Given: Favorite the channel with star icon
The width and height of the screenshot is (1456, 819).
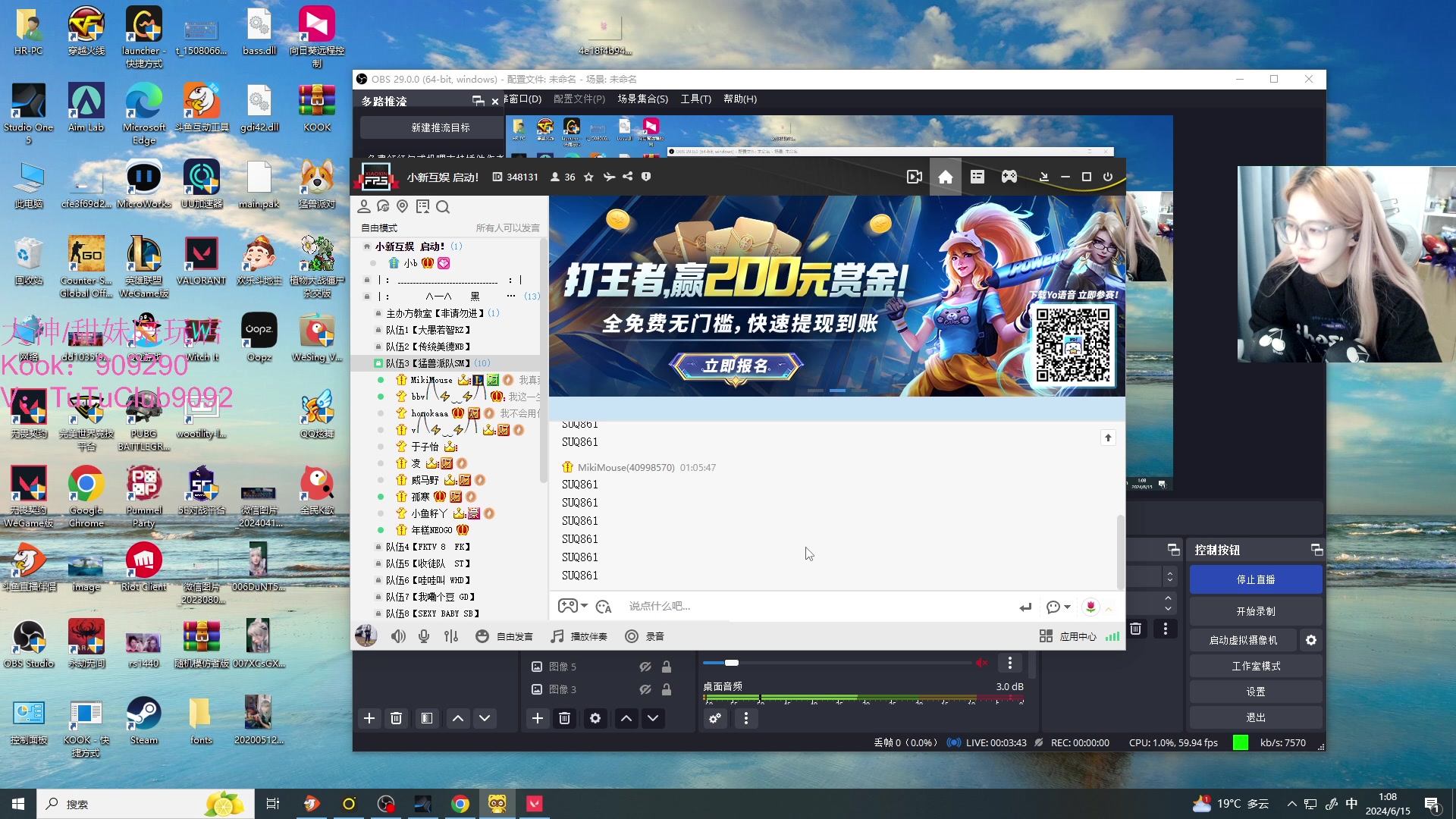Looking at the screenshot, I should [588, 177].
